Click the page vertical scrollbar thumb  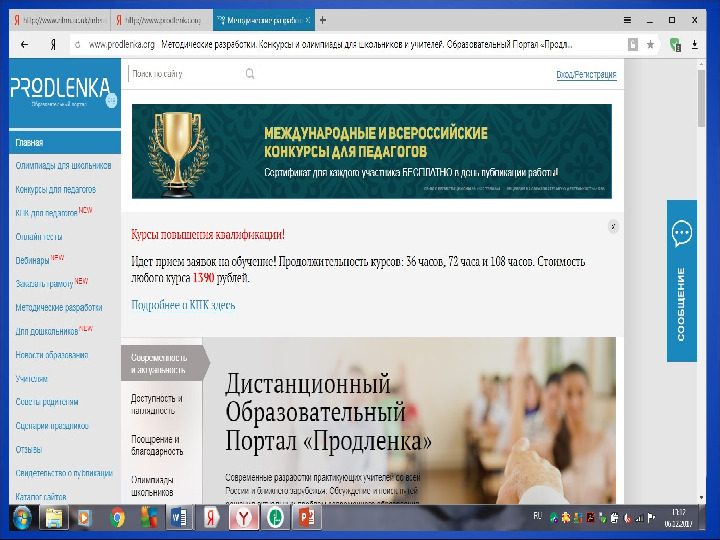tap(701, 98)
